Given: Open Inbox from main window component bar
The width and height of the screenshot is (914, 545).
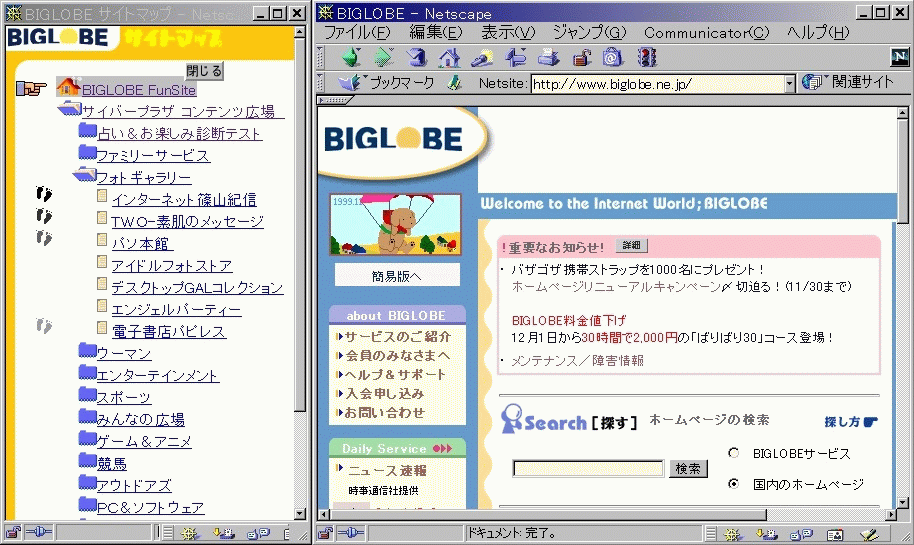Looking at the screenshot, I should tap(766, 533).
